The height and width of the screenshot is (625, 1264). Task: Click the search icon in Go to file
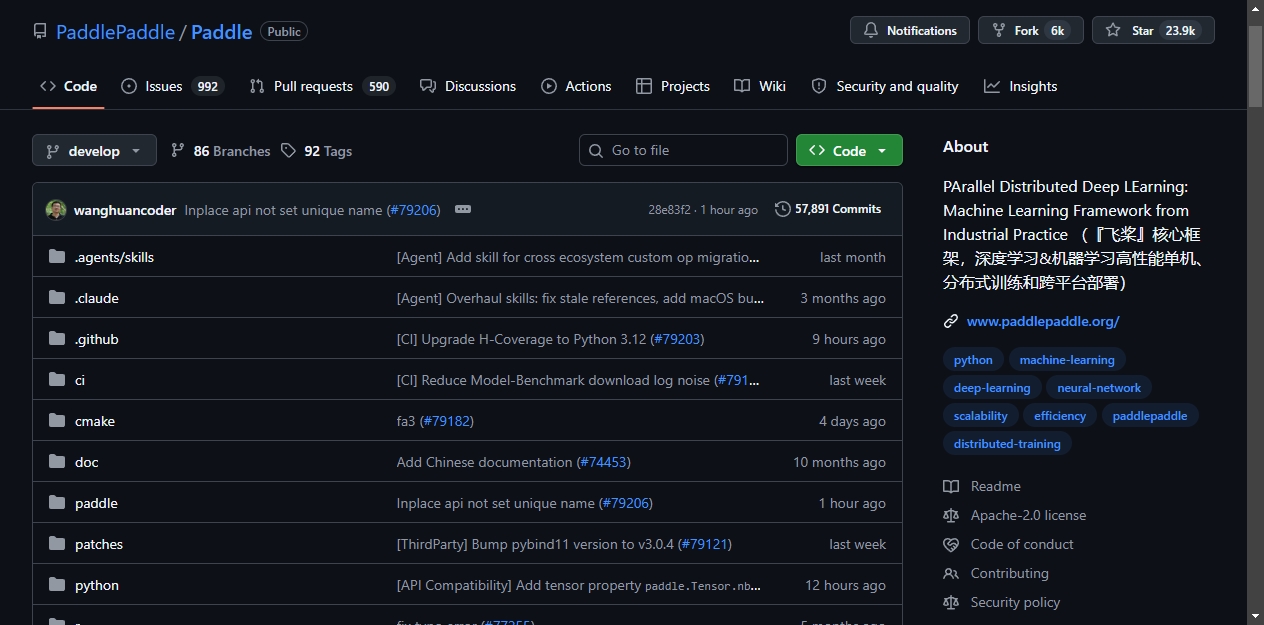[x=596, y=150]
